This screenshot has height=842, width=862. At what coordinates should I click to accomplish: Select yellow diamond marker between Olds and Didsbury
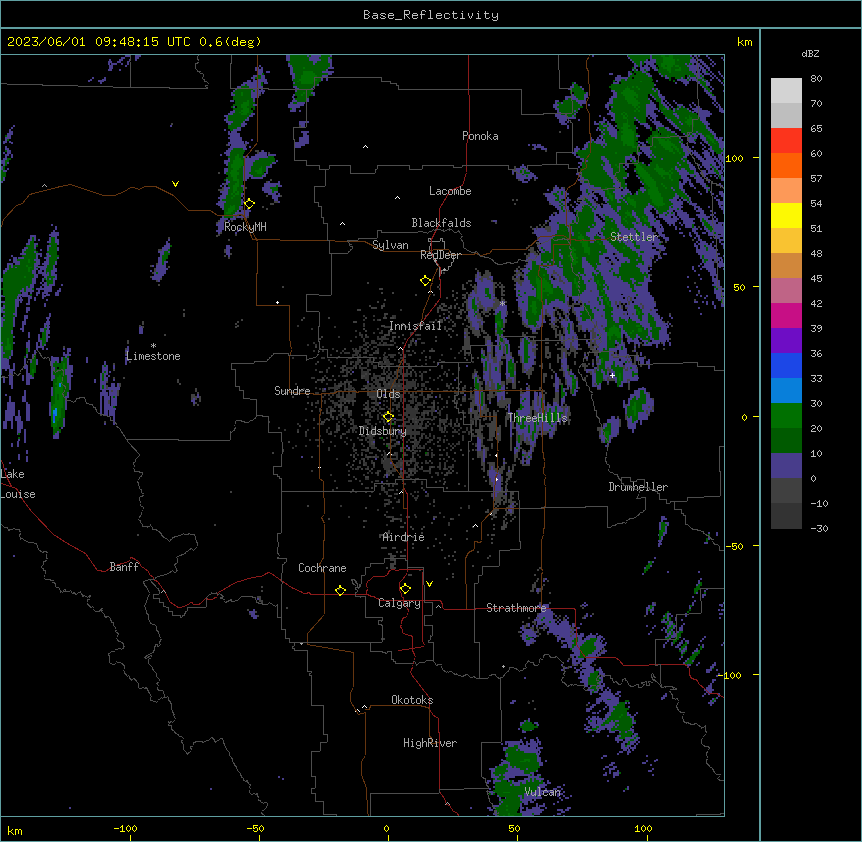tap(388, 417)
